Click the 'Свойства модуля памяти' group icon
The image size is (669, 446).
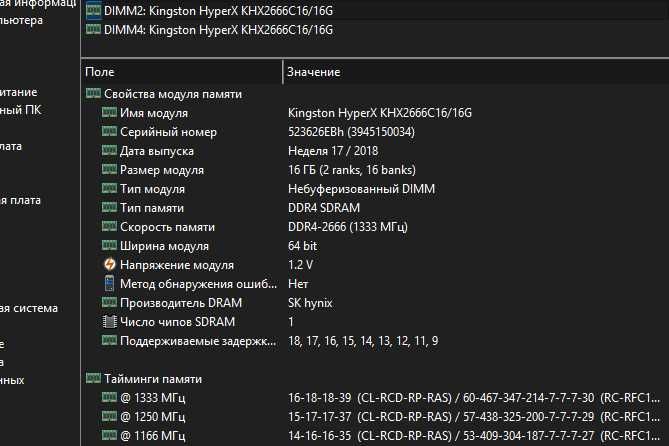coord(93,93)
